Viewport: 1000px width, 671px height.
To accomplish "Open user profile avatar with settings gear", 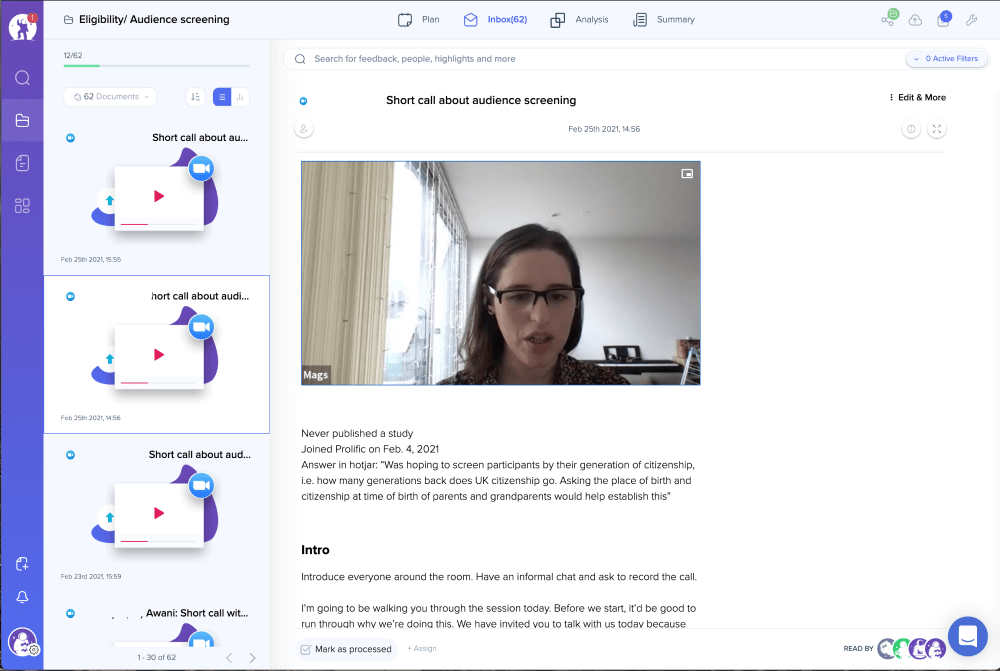I will tap(23, 642).
